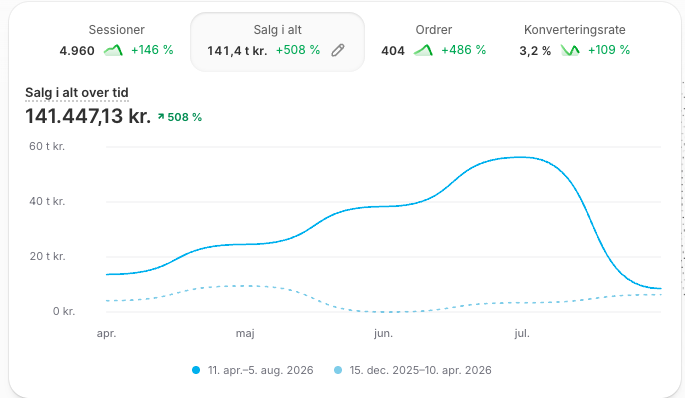Click the 141,4 t kr. card value
Image resolution: width=685 pixels, height=398 pixels.
coord(237,51)
